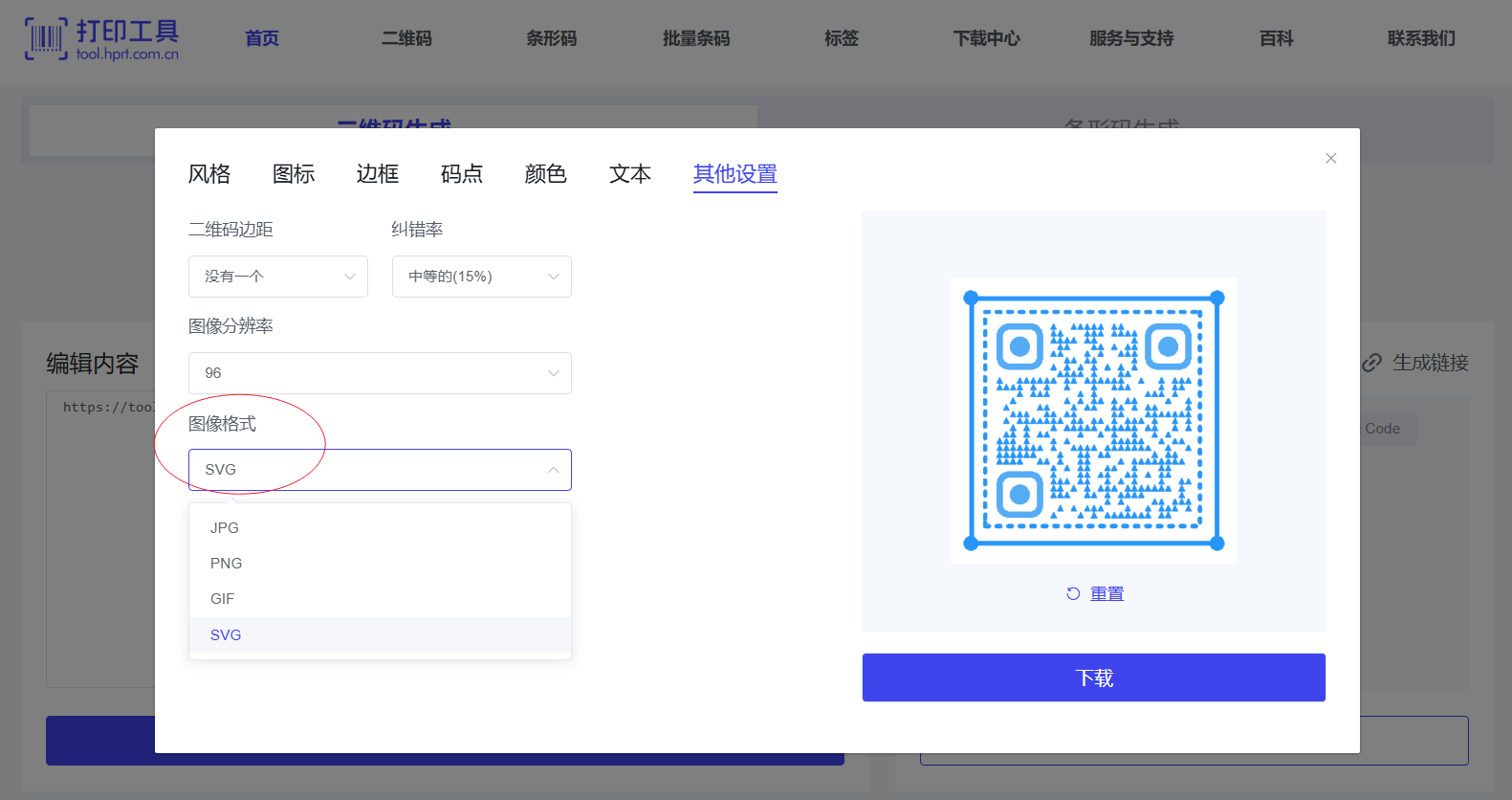Select the 其他设置 tab
Image resolution: width=1512 pixels, height=800 pixels.
point(735,174)
